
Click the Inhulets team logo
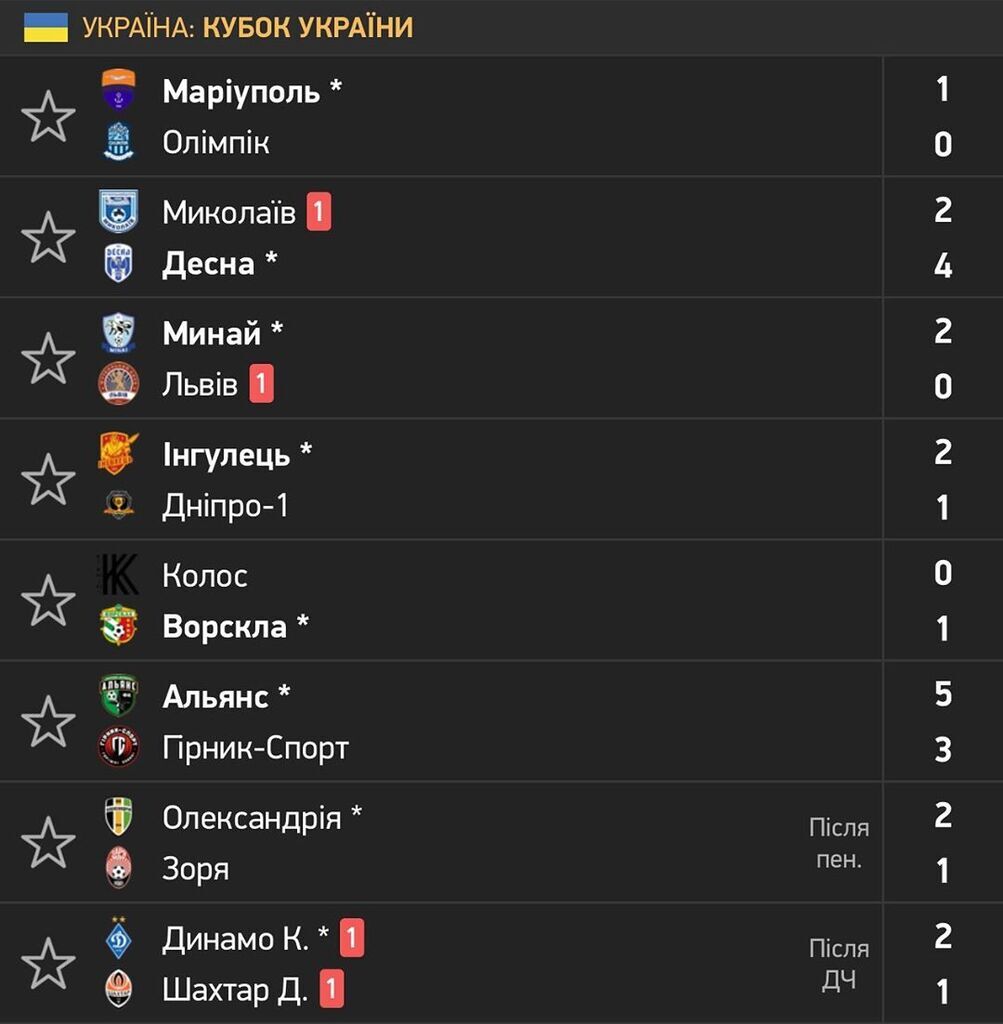118,453
